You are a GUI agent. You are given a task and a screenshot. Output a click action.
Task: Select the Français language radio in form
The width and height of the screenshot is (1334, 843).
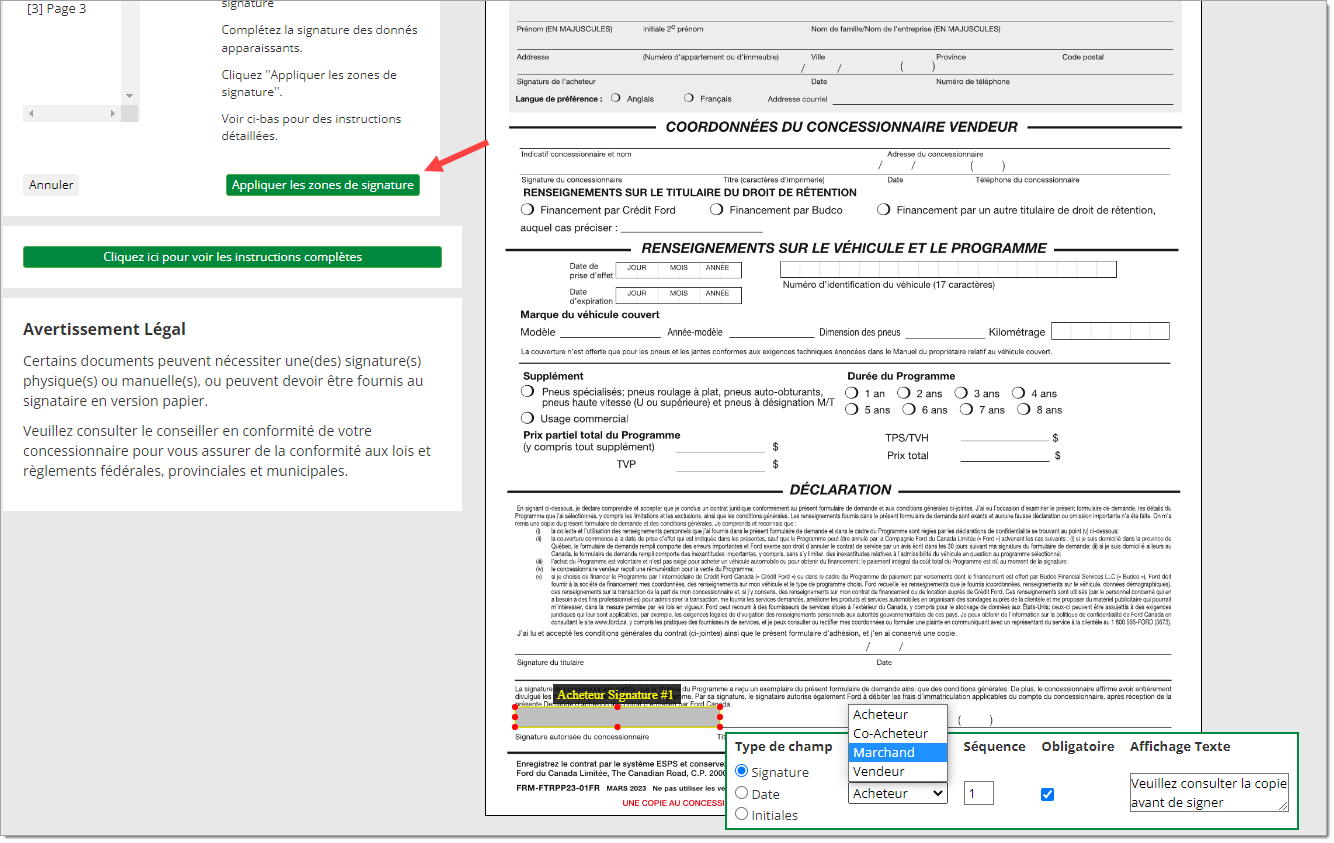tap(689, 98)
